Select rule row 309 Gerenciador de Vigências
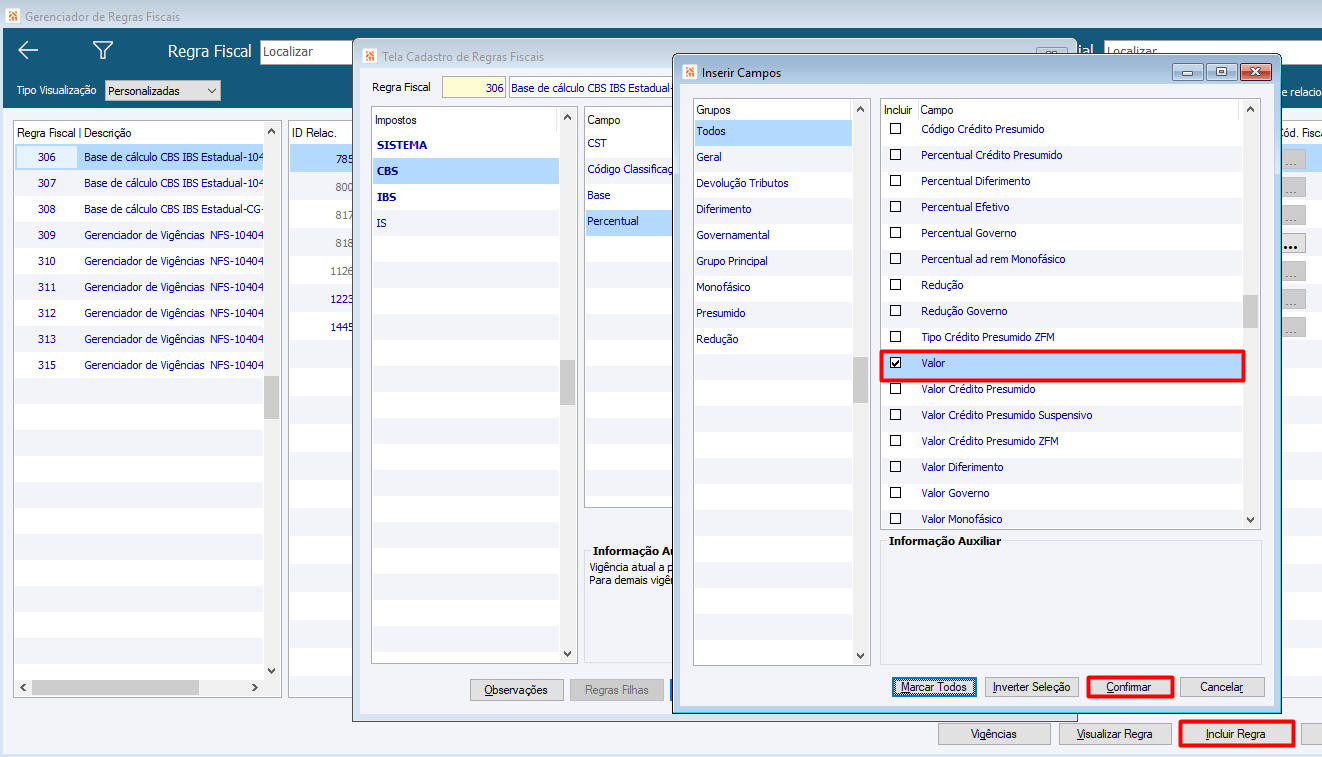1322x757 pixels. point(139,235)
